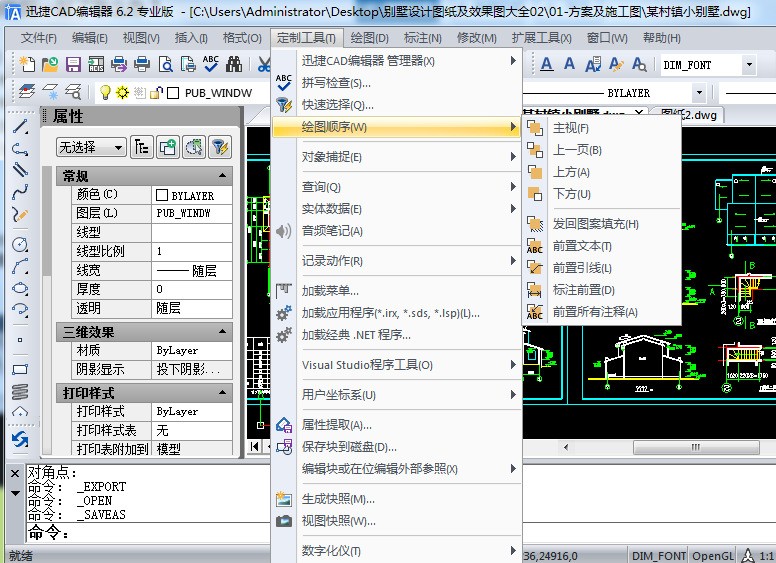
Task: Click the Open file folder icon
Action: coord(49,64)
